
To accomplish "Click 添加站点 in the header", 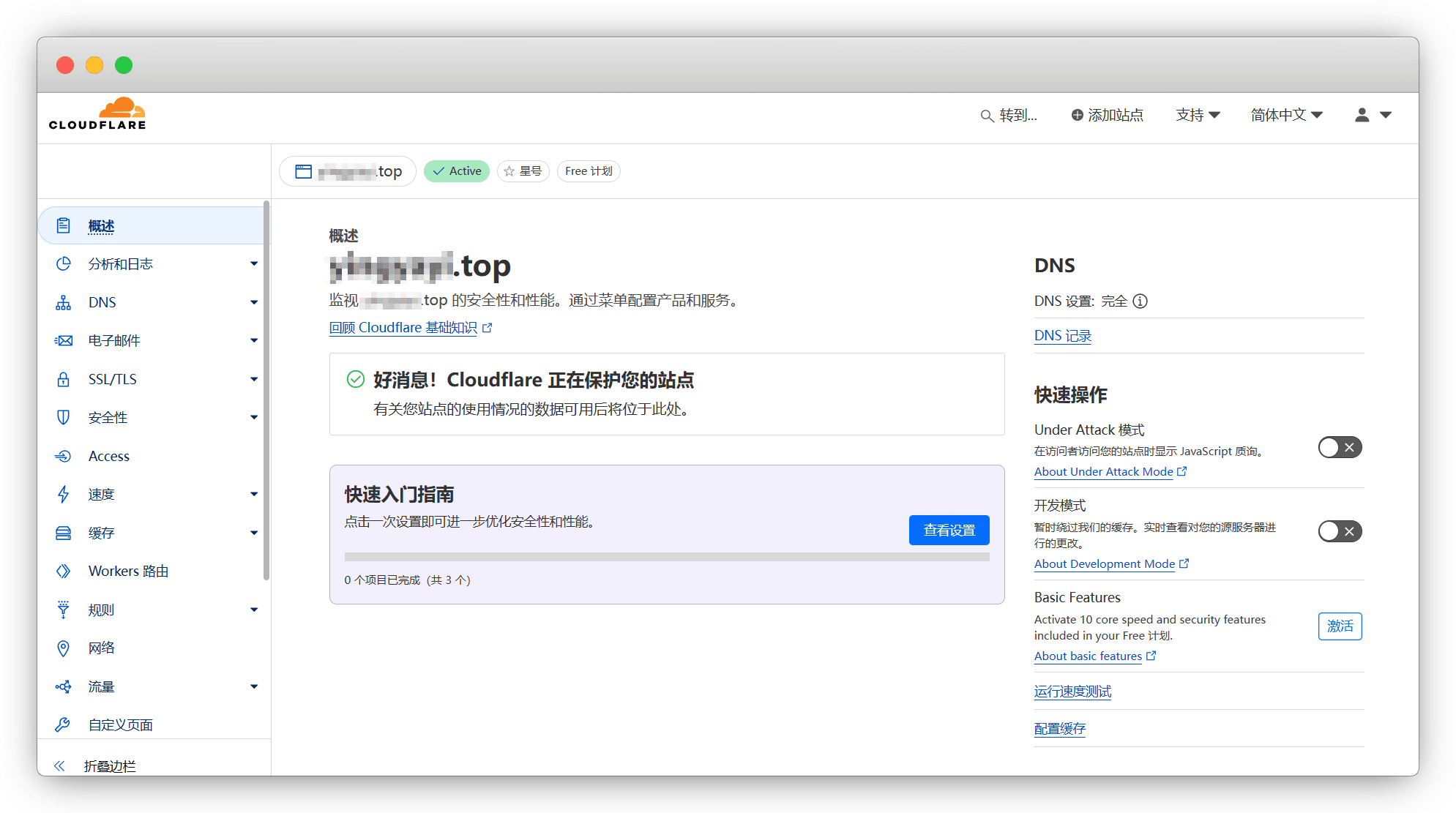I will tap(1107, 115).
